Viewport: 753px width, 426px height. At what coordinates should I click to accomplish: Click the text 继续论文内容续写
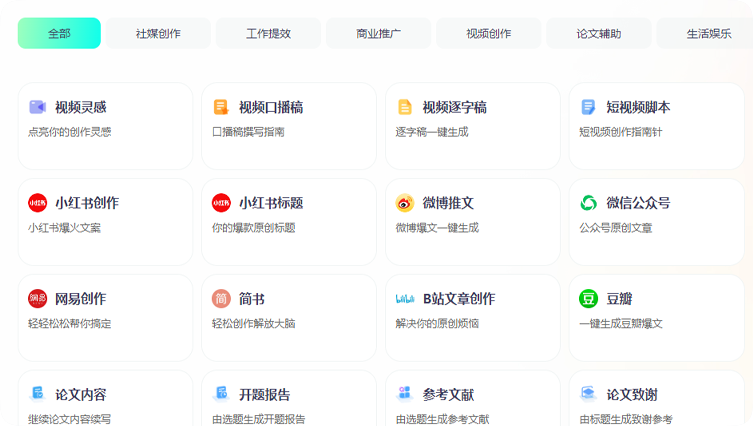70,419
